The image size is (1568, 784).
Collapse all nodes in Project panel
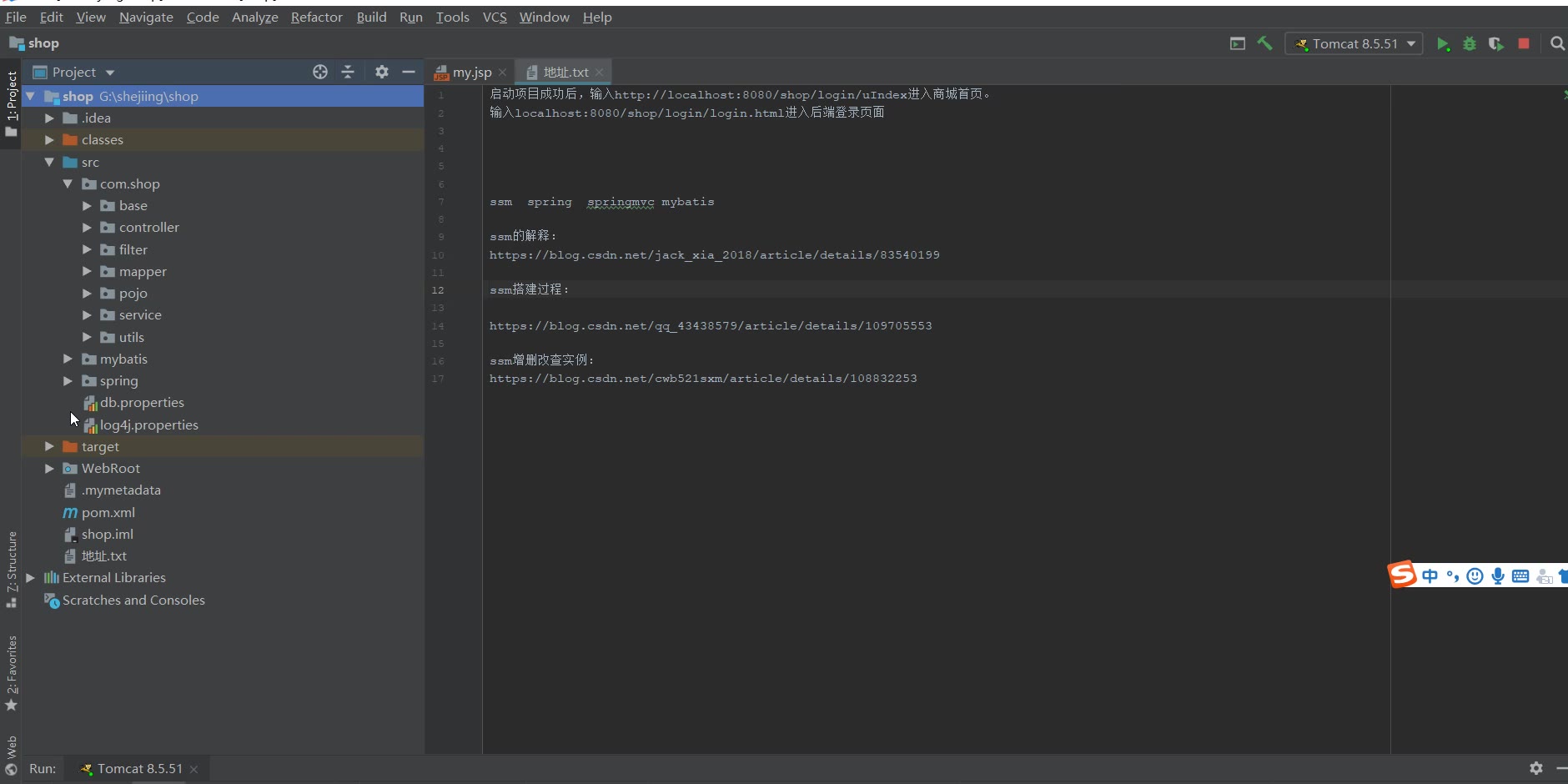pyautogui.click(x=348, y=73)
